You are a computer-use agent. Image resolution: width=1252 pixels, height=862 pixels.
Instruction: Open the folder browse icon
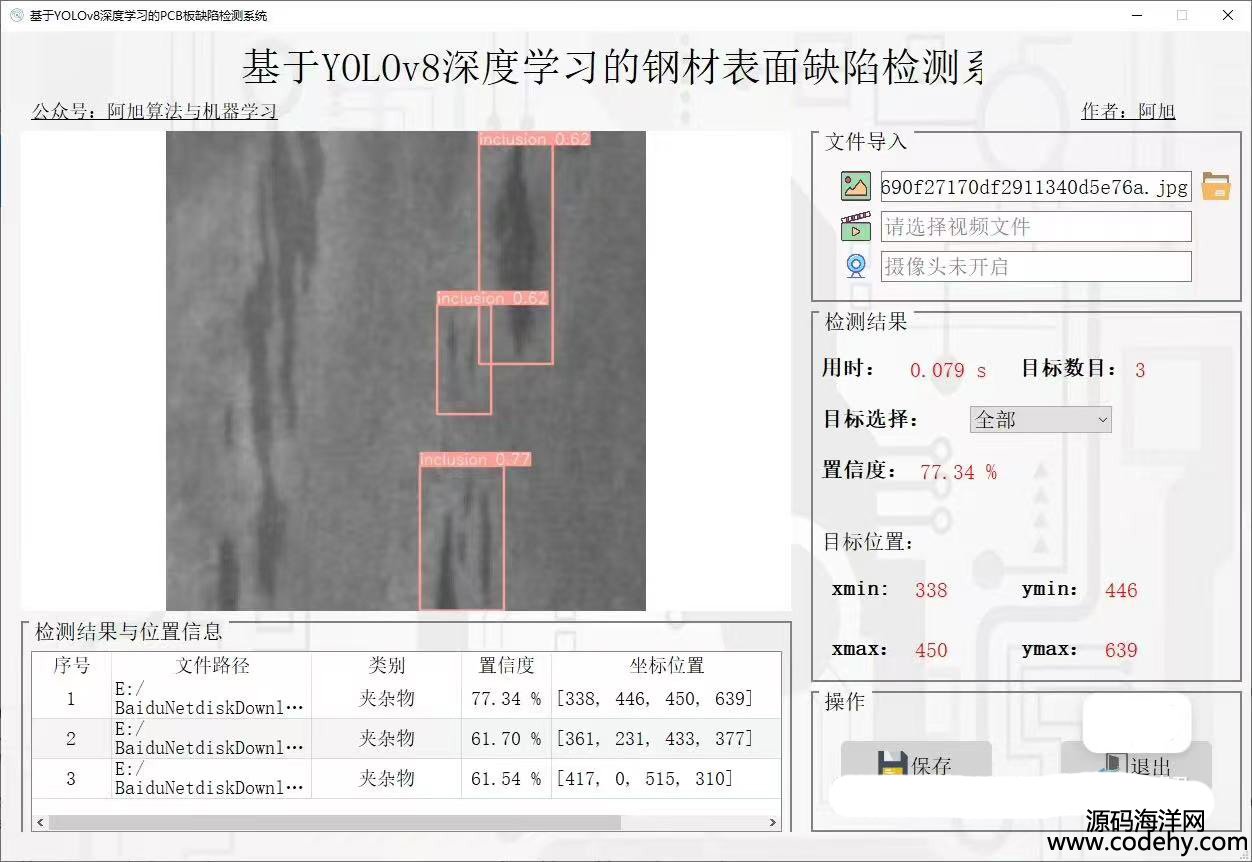pos(1216,186)
